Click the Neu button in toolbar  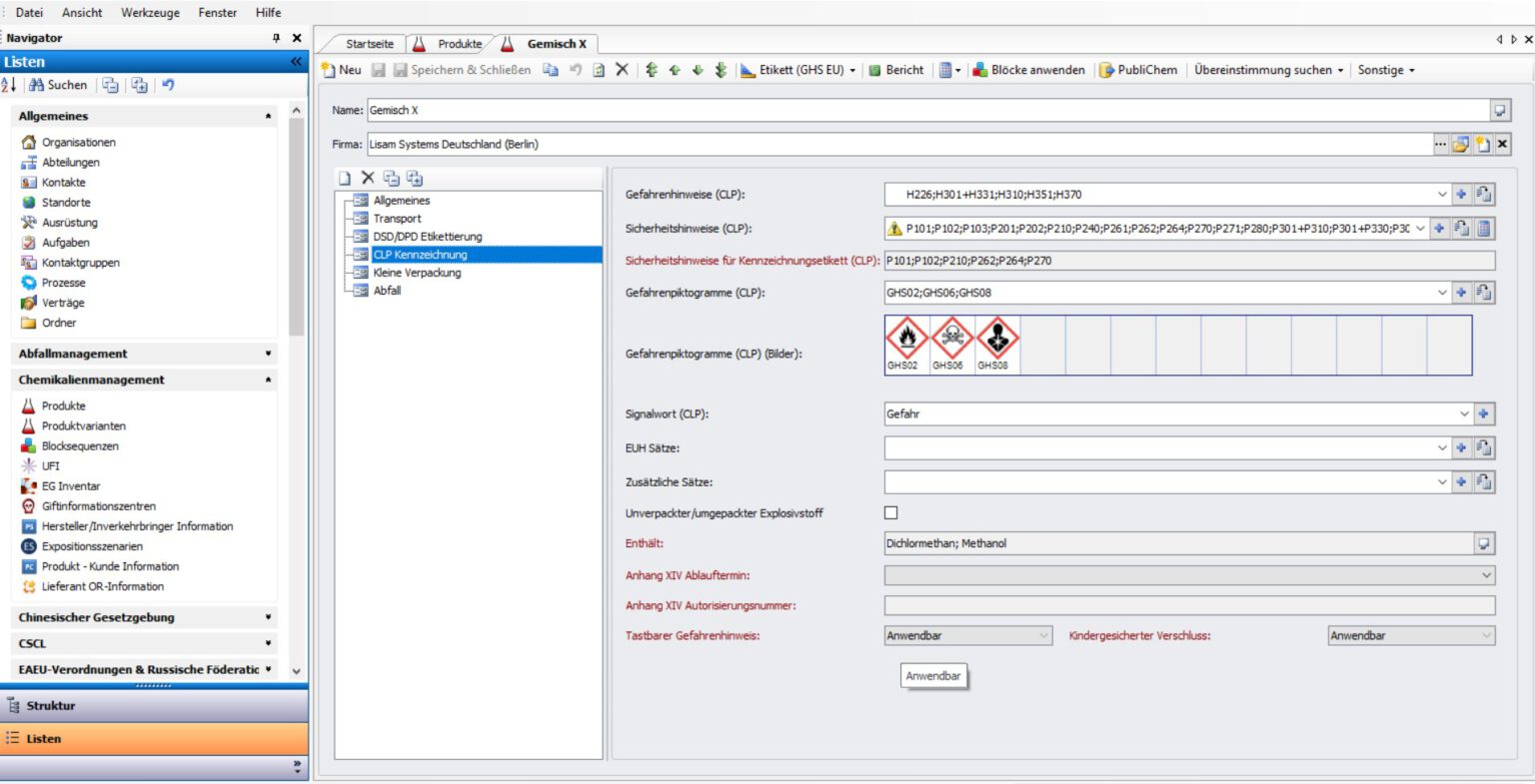[x=341, y=70]
